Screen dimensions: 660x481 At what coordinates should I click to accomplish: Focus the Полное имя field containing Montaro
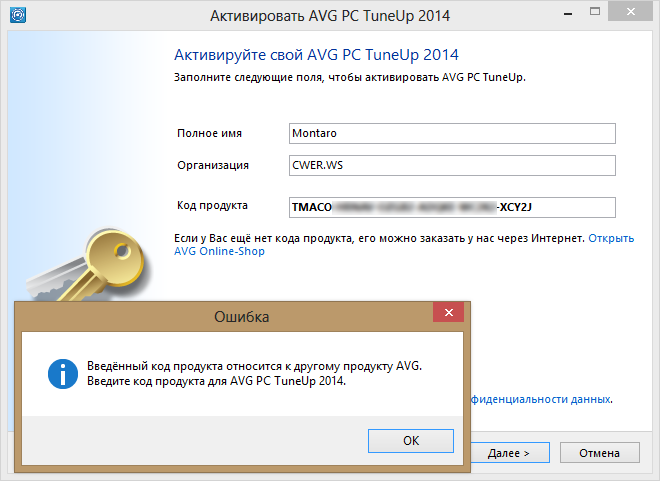[450, 134]
